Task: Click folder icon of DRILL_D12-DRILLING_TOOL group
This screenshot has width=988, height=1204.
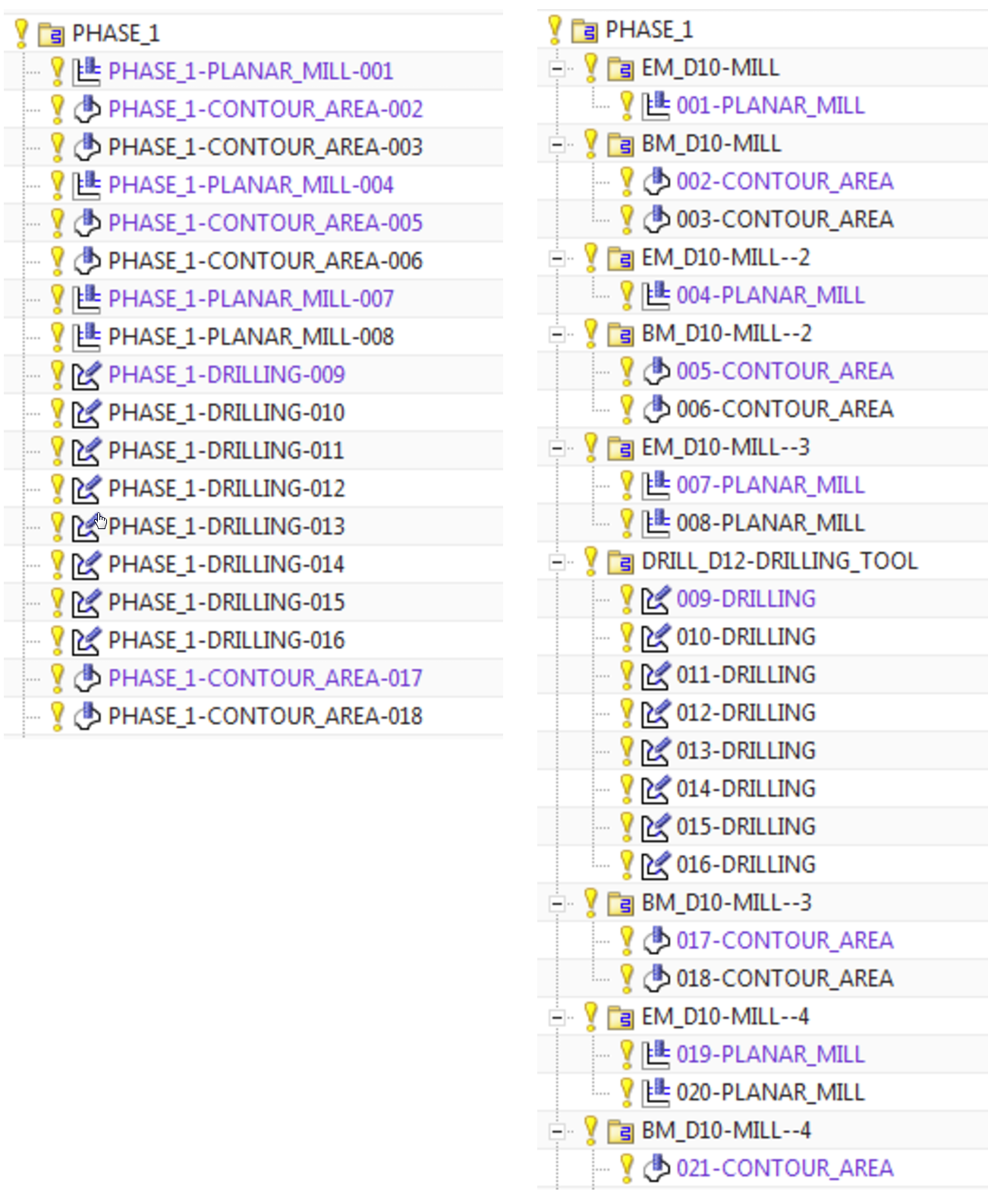Action: click(x=620, y=562)
